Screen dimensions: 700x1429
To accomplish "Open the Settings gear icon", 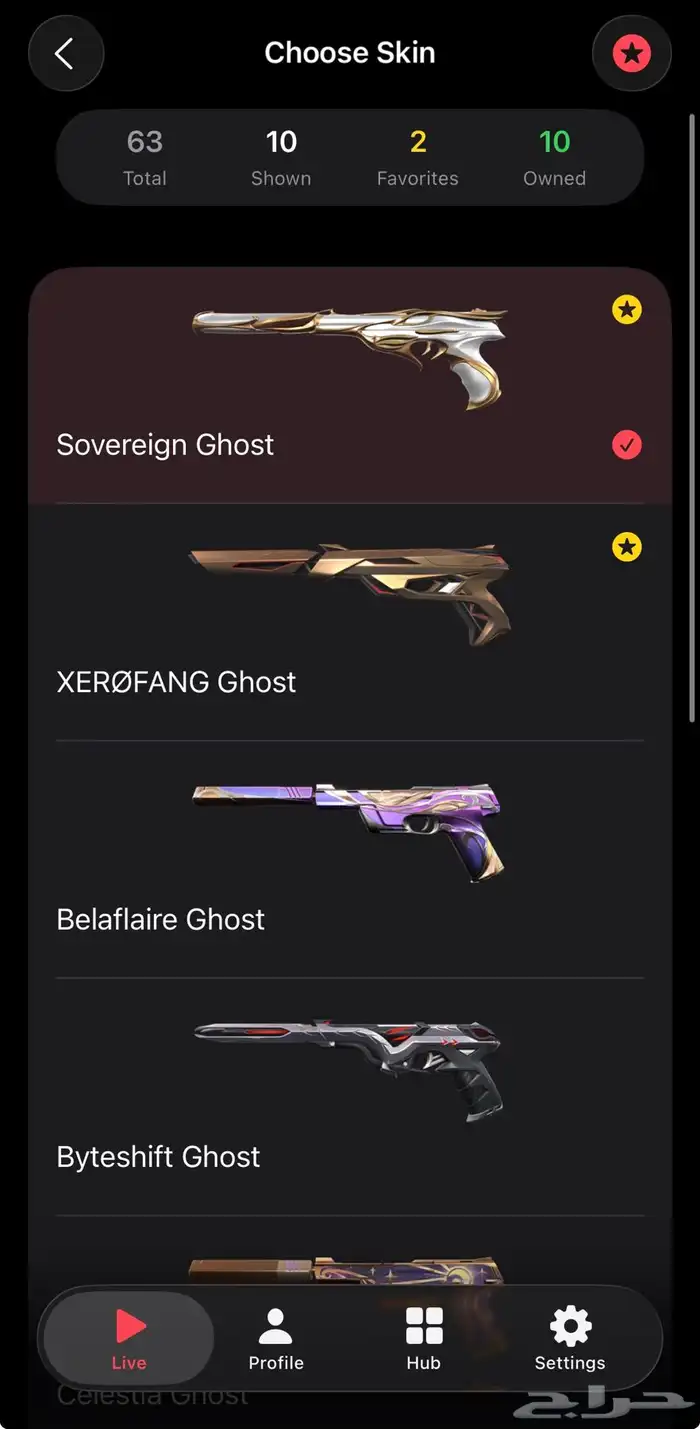I will pos(570,1326).
